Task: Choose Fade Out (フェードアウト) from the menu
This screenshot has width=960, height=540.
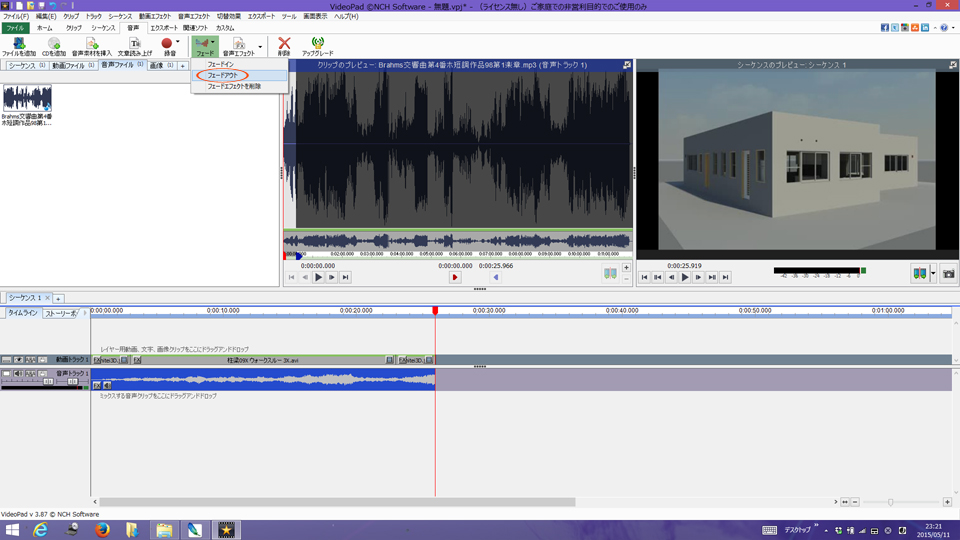Action: 239,75
